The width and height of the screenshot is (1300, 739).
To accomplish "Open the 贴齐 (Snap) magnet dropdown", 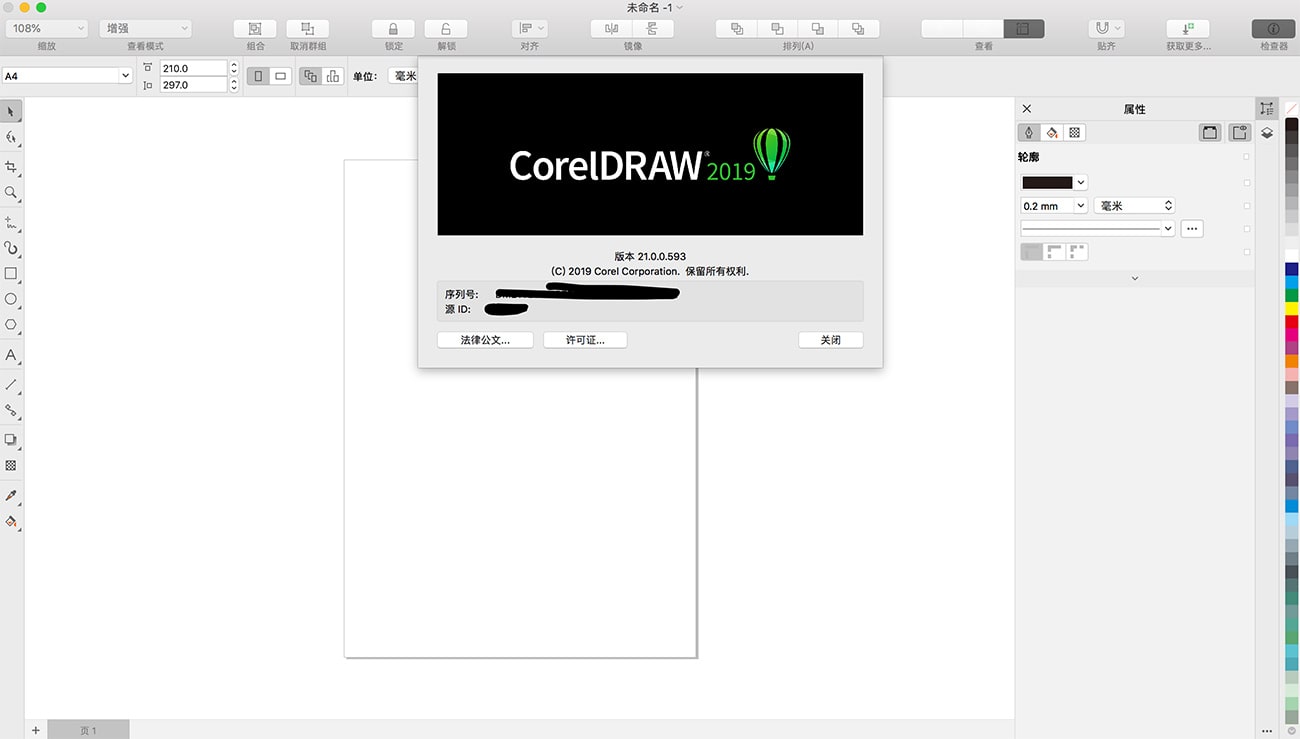I will pyautogui.click(x=1106, y=29).
